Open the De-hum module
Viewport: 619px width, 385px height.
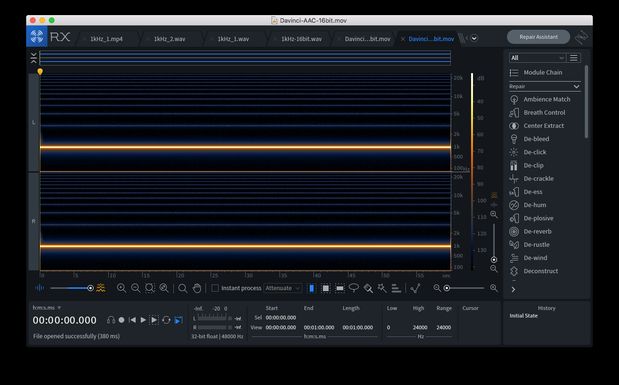(x=528, y=205)
